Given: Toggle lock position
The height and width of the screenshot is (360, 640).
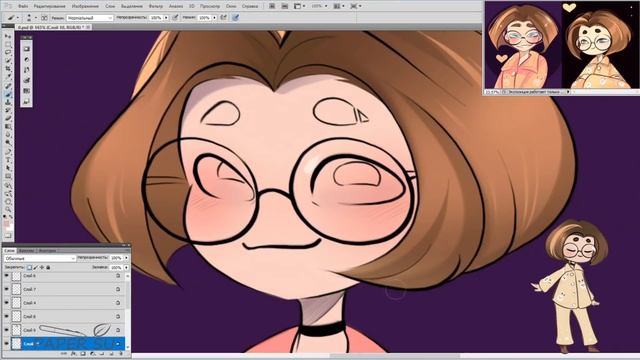Looking at the screenshot, I should point(42,267).
